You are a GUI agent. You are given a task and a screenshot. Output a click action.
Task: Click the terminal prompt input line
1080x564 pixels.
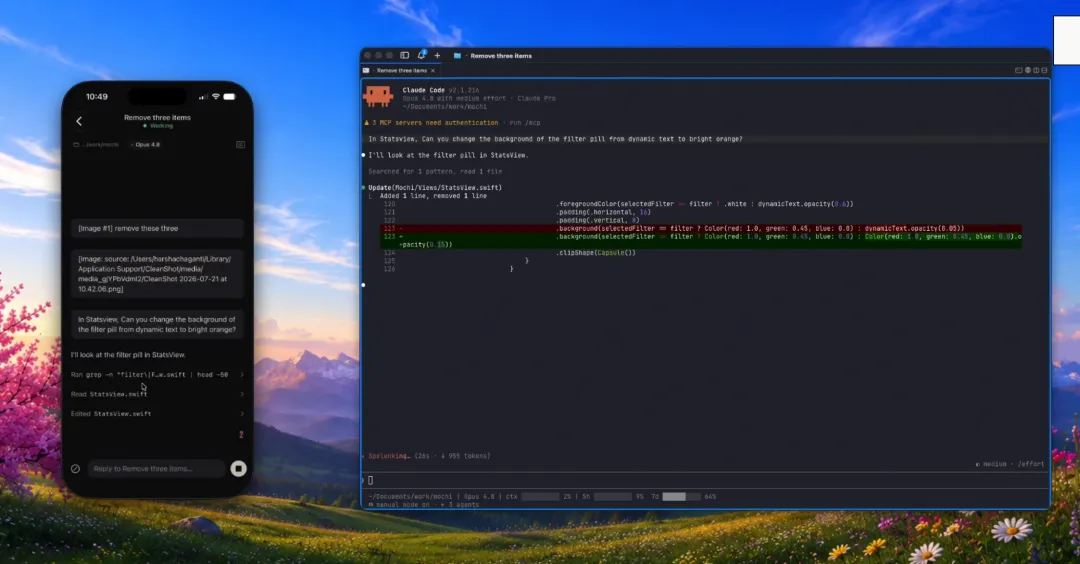click(705, 480)
